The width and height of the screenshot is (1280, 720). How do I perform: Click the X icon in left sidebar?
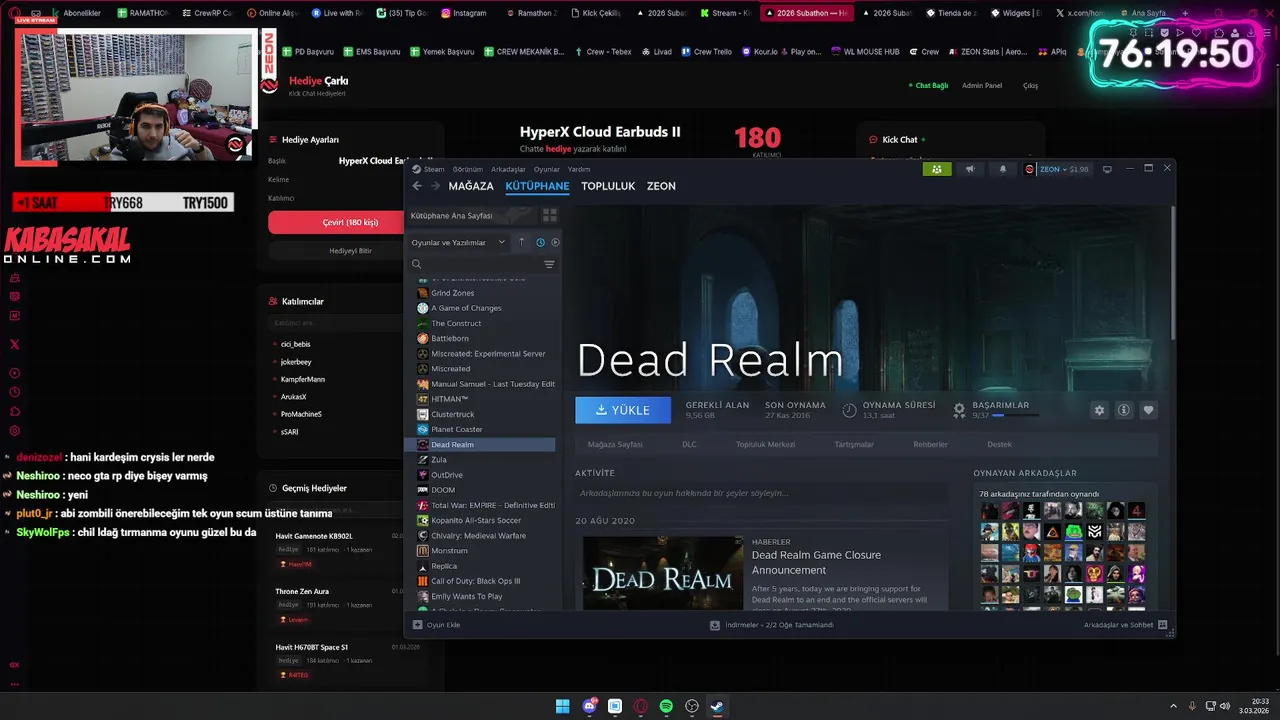pyautogui.click(x=15, y=344)
